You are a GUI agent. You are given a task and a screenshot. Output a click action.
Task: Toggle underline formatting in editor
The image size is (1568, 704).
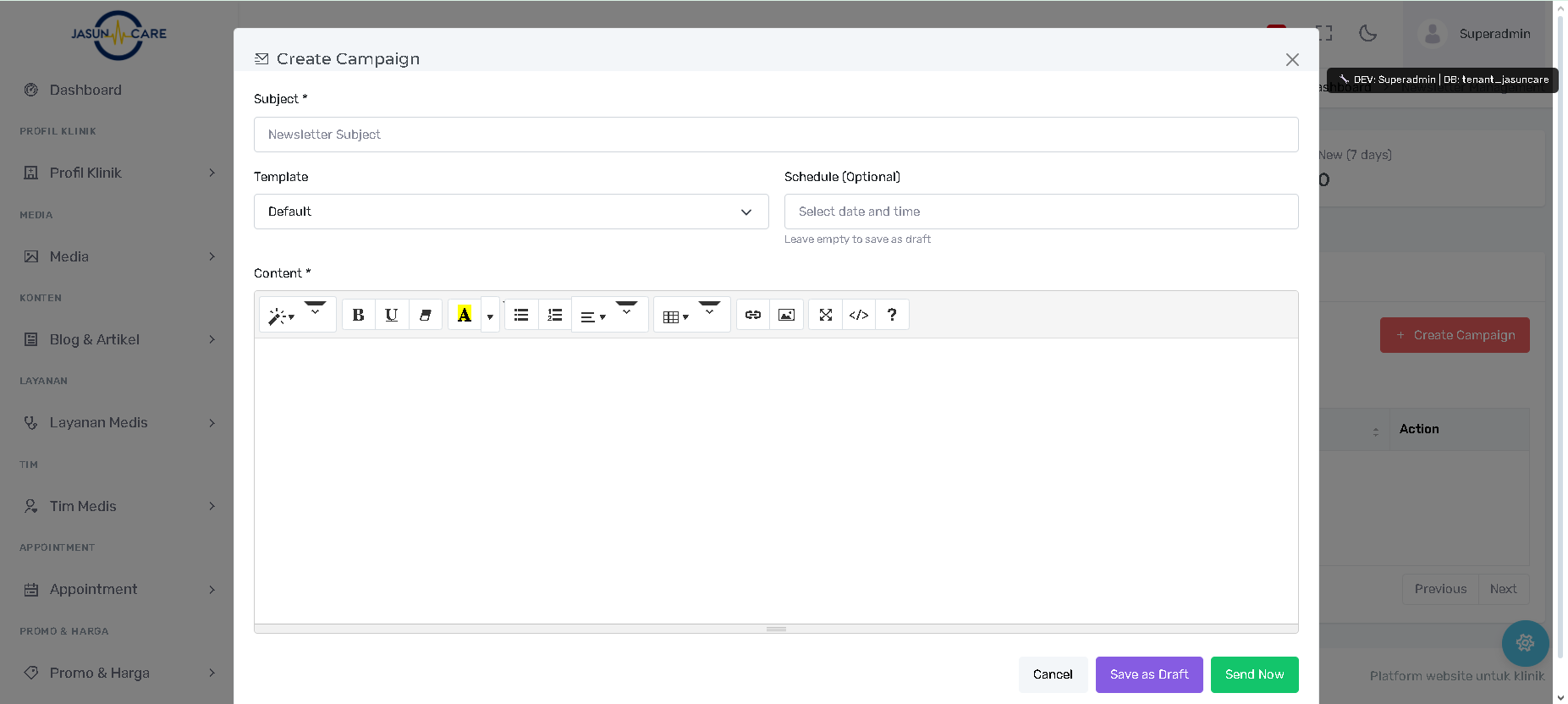[x=391, y=315]
